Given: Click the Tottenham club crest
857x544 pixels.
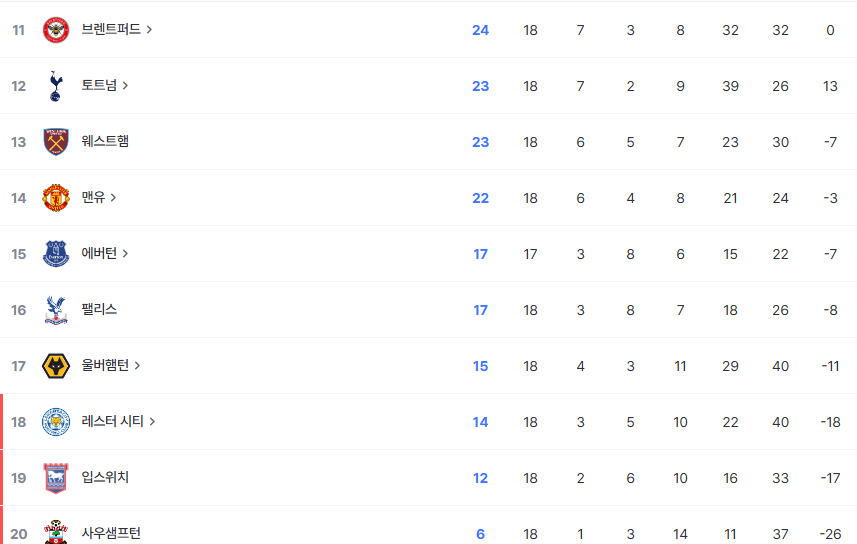Looking at the screenshot, I should [56, 86].
